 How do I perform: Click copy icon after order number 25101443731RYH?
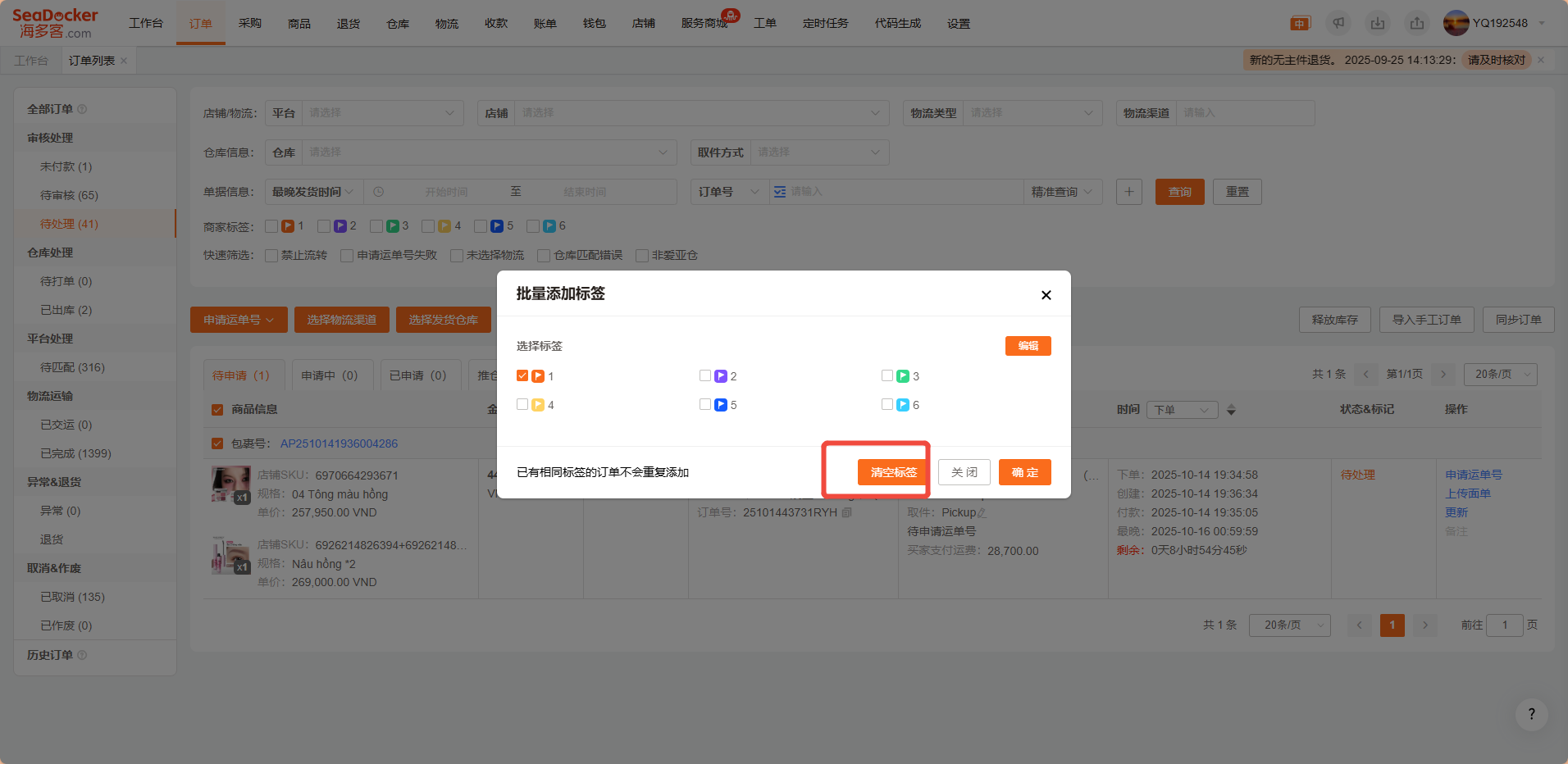pos(847,512)
